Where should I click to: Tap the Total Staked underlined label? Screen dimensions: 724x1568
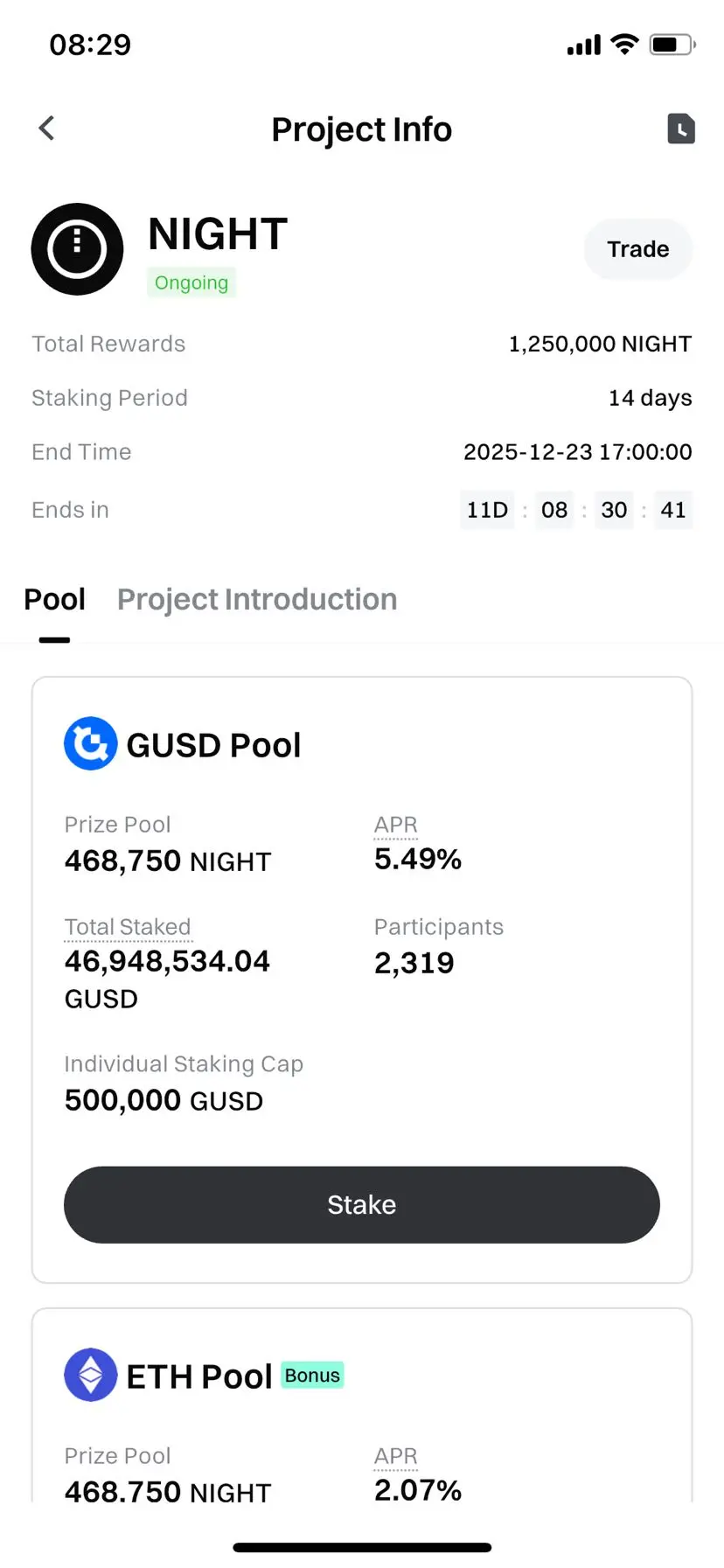(128, 927)
